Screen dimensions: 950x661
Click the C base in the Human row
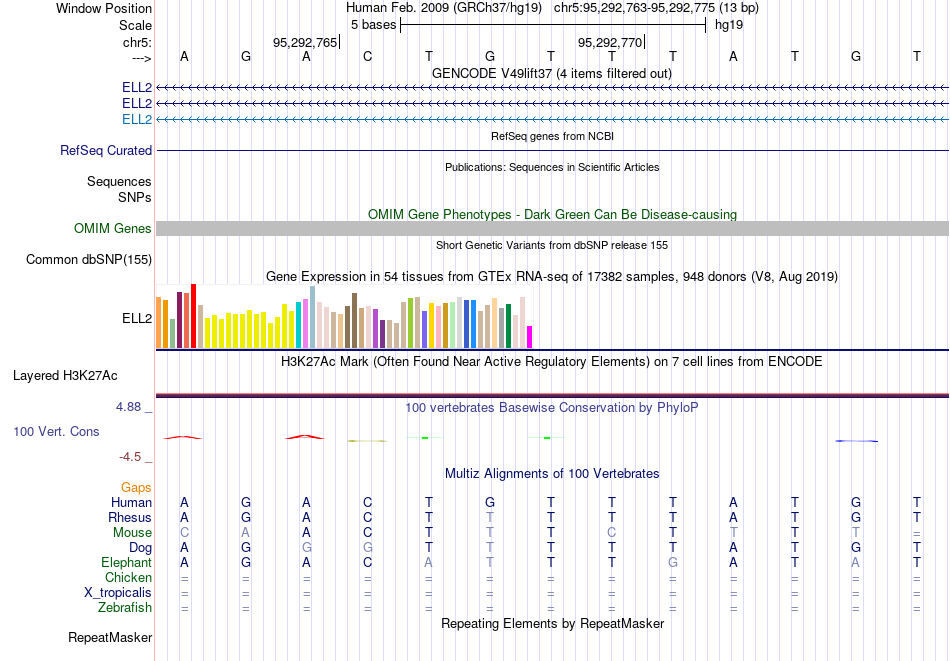coord(367,502)
